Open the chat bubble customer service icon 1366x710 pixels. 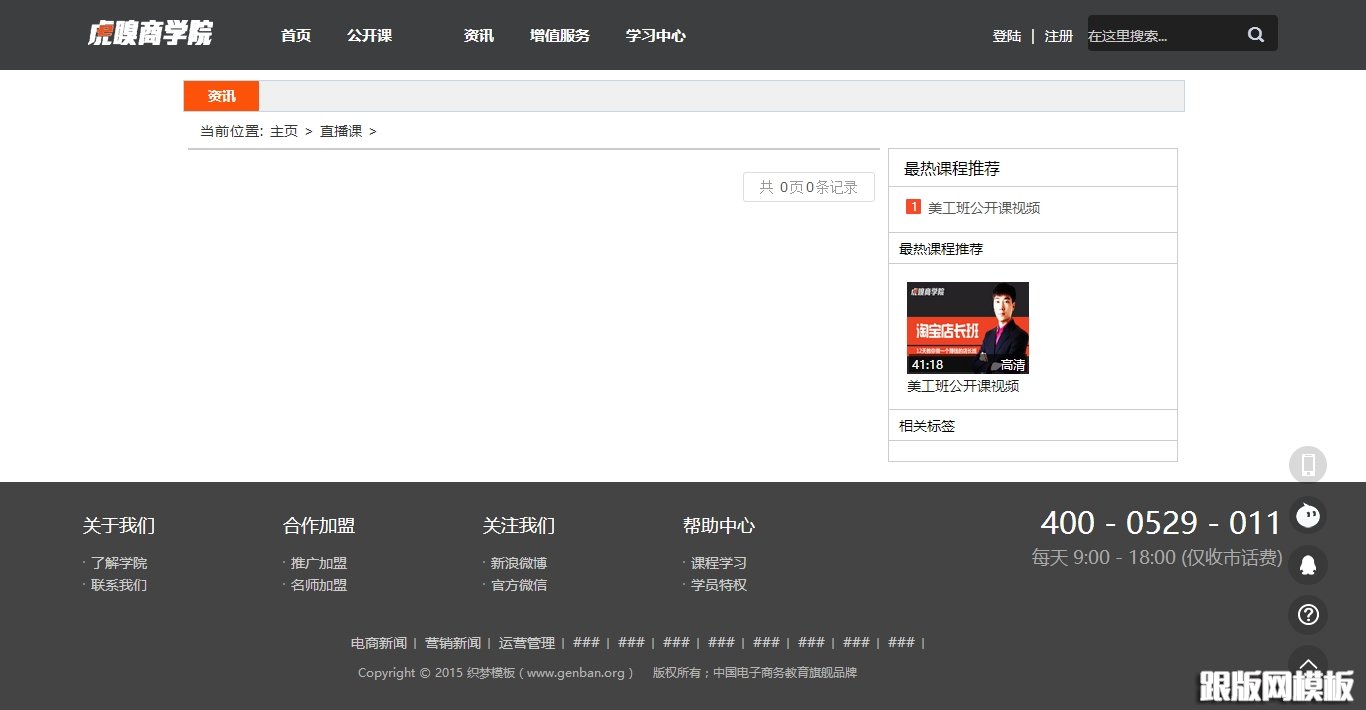[1308, 515]
